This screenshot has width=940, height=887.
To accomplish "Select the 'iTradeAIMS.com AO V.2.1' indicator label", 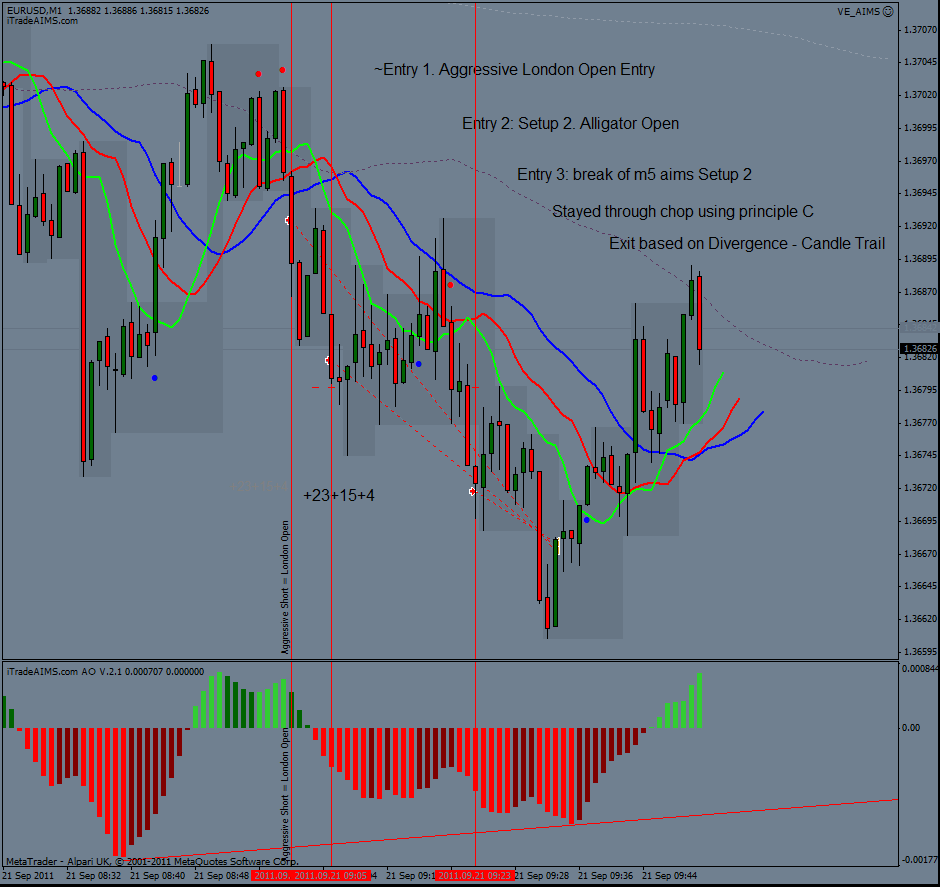I will pyautogui.click(x=64, y=672).
